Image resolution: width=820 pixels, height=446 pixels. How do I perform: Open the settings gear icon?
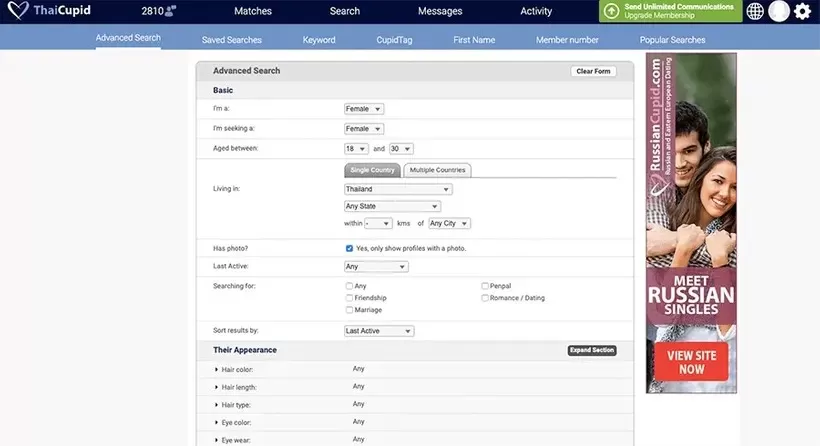click(x=802, y=11)
